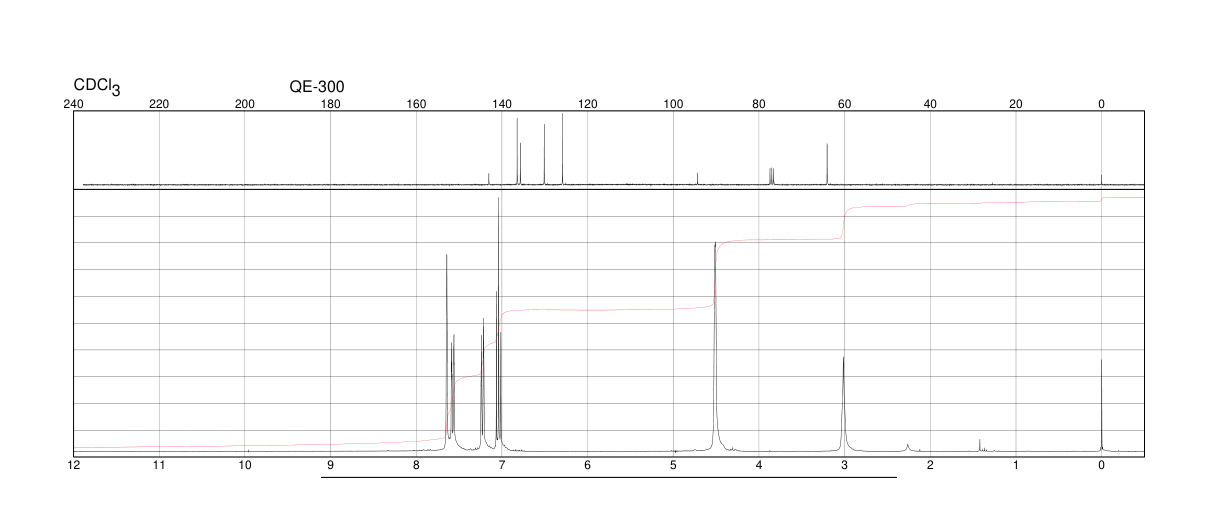Click the 40 ppm carbon axis label

point(930,104)
